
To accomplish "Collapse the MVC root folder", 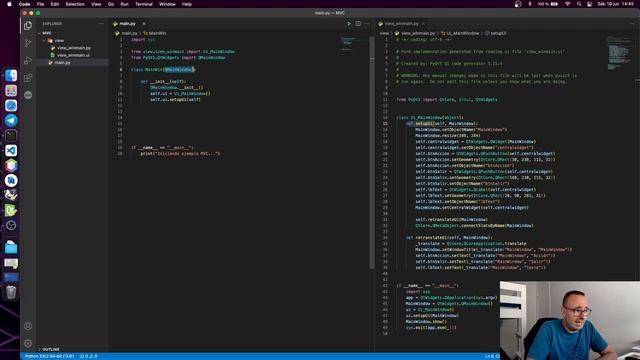I will [x=47, y=33].
